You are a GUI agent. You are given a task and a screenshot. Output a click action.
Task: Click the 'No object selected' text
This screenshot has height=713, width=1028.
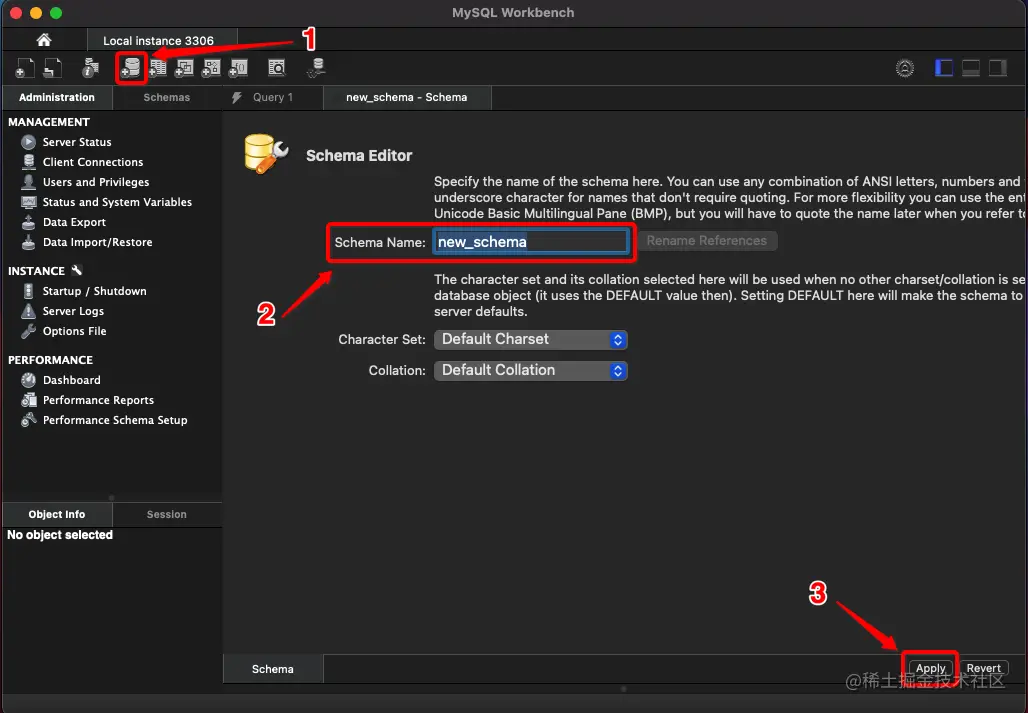point(60,535)
